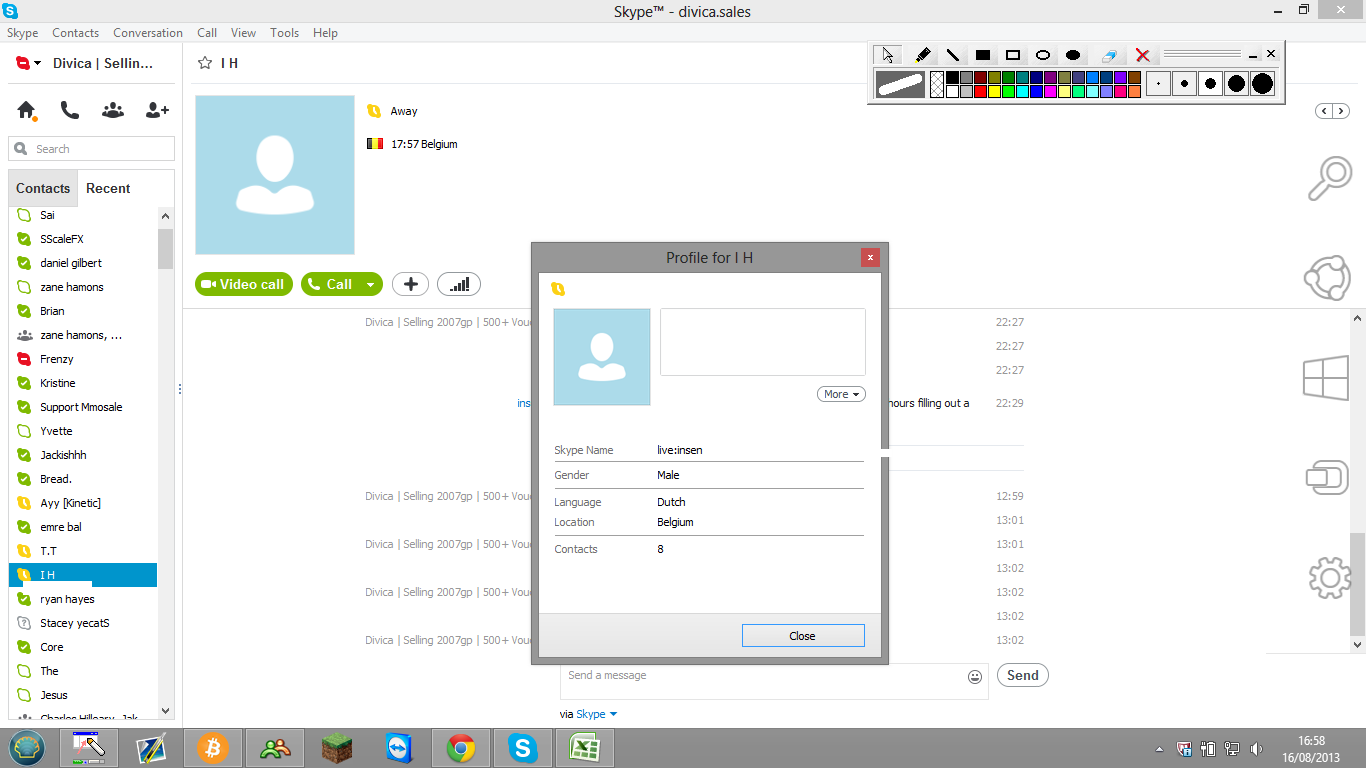This screenshot has height=768, width=1366.
Task: Check call quality signal bars
Action: [x=459, y=284]
